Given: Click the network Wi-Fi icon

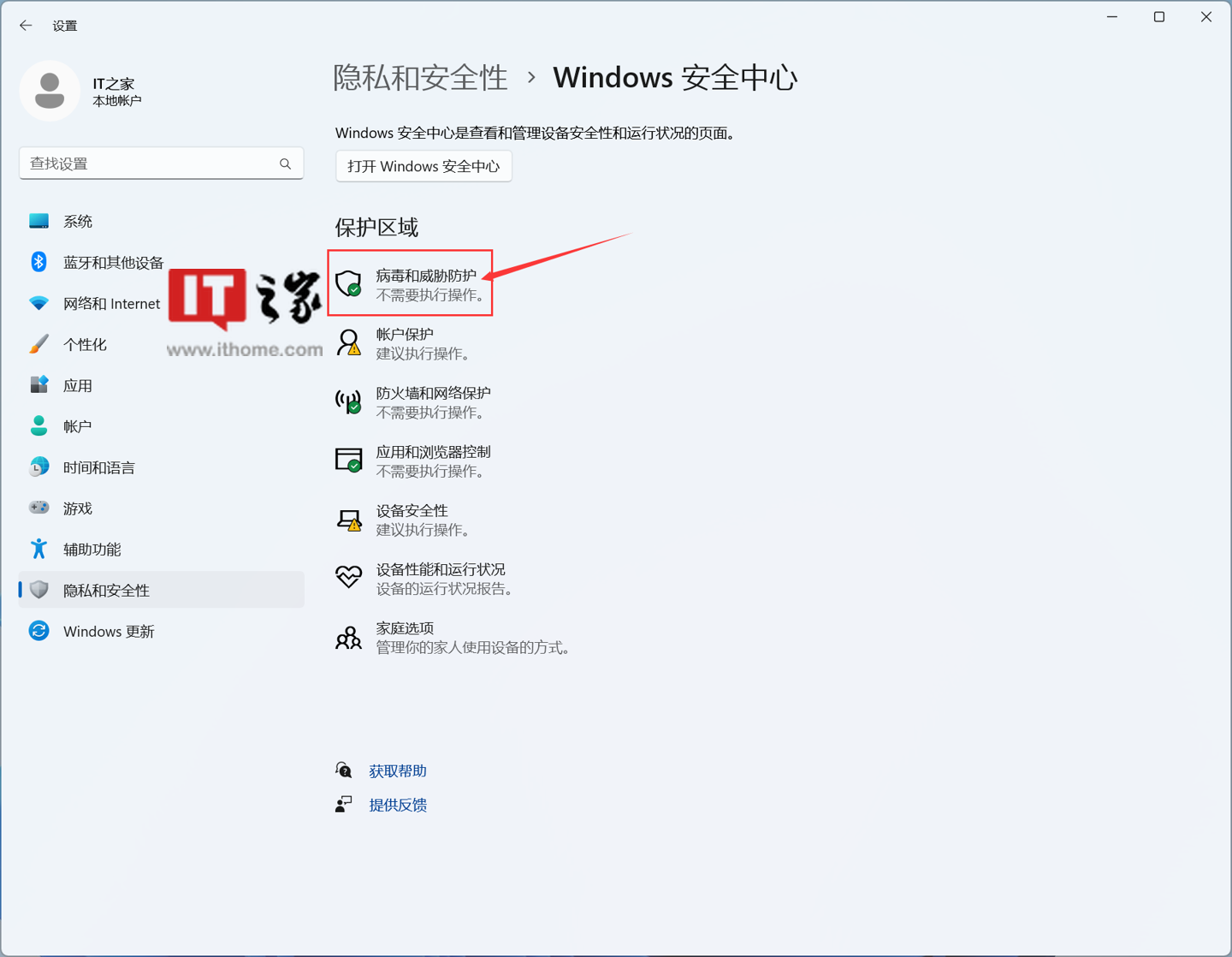Looking at the screenshot, I should pos(38,303).
